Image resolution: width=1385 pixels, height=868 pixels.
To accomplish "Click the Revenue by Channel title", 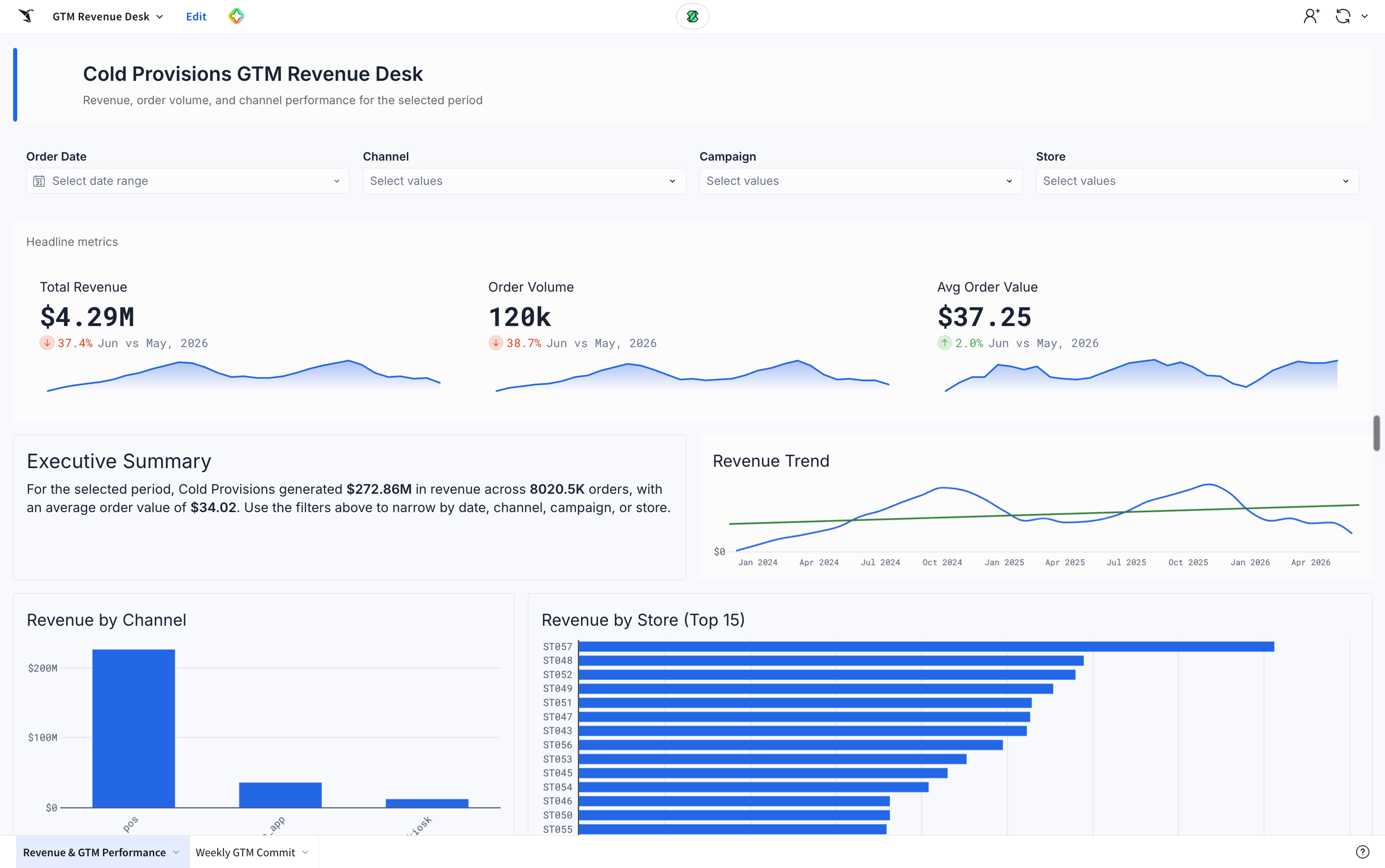I will (x=106, y=620).
